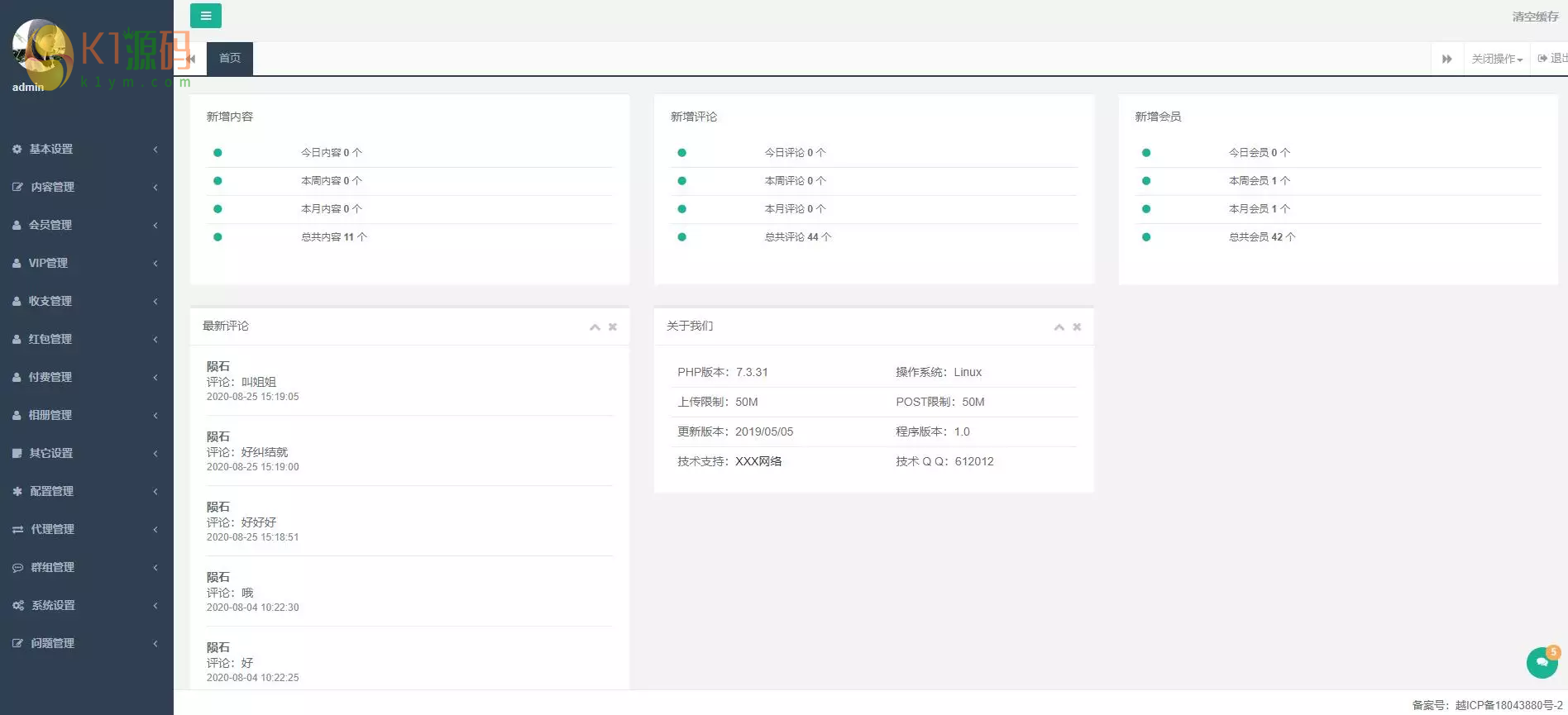Open the 关闭操作 dropdown

[x=1497, y=59]
